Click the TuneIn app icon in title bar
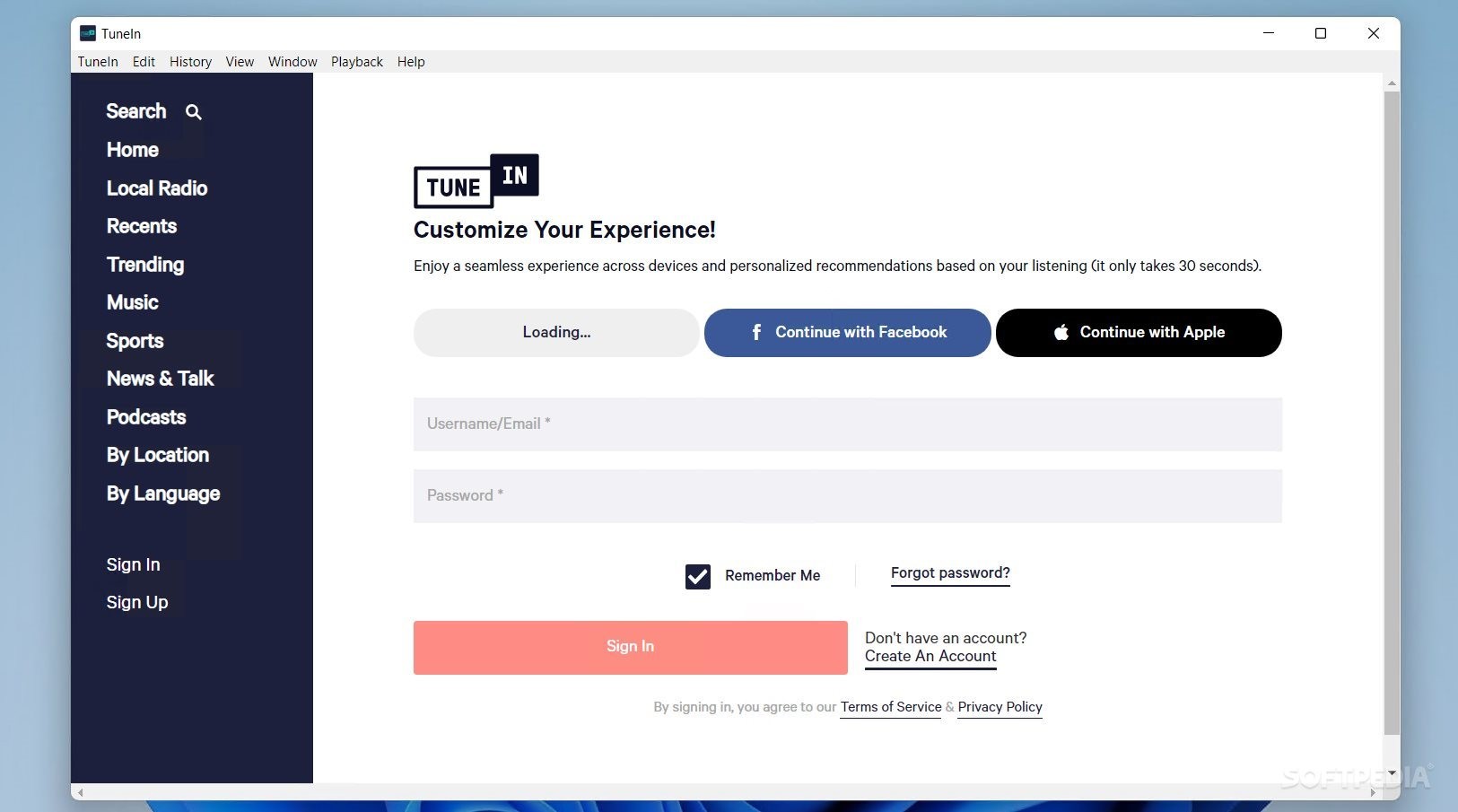This screenshot has width=1458, height=812. point(88,33)
